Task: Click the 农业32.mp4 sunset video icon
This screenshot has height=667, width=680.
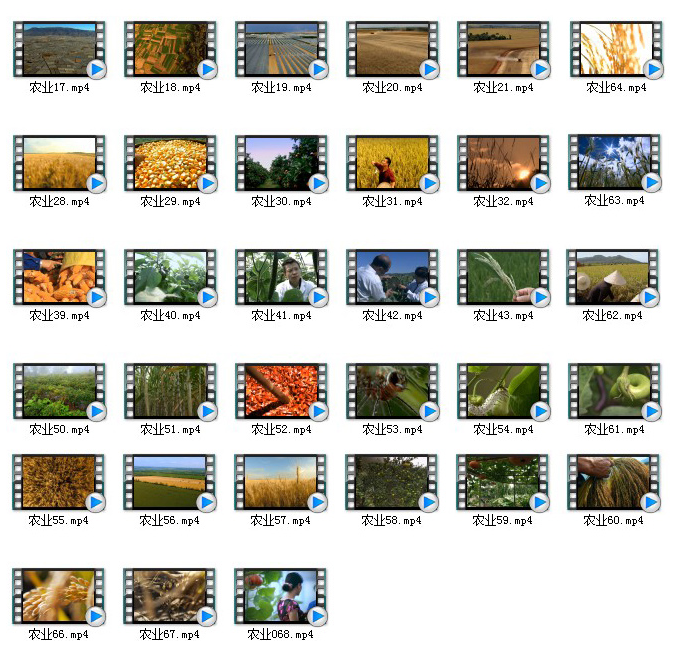Action: coord(503,163)
